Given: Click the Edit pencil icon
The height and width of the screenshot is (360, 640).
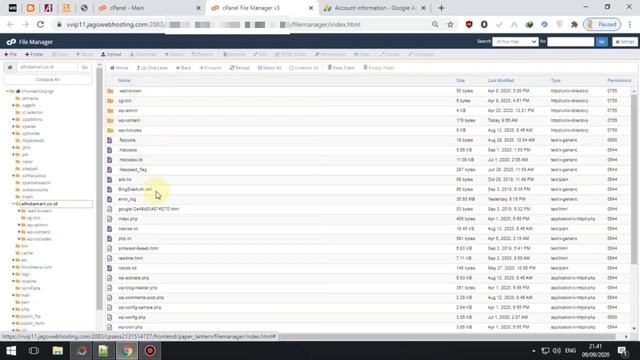Looking at the screenshot, I should coord(260,54).
